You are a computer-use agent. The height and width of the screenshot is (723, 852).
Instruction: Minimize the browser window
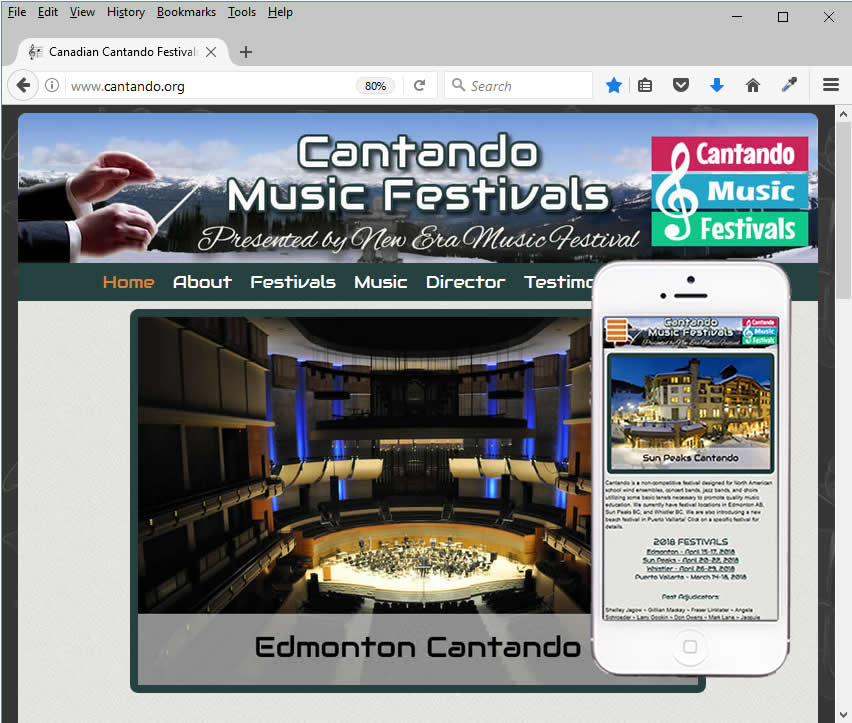(x=737, y=17)
